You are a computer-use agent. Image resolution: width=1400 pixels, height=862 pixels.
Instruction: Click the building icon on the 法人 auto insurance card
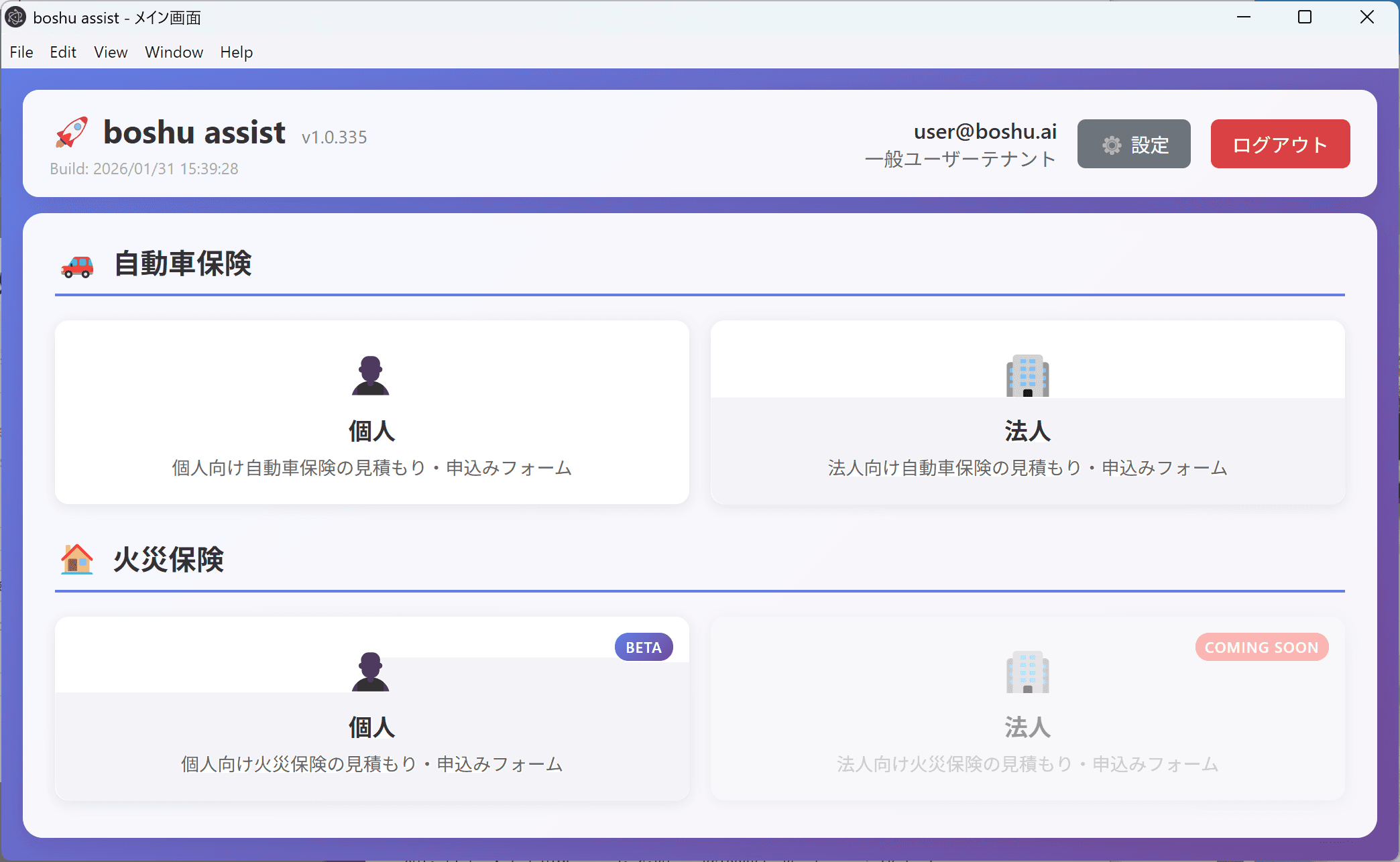(1027, 375)
